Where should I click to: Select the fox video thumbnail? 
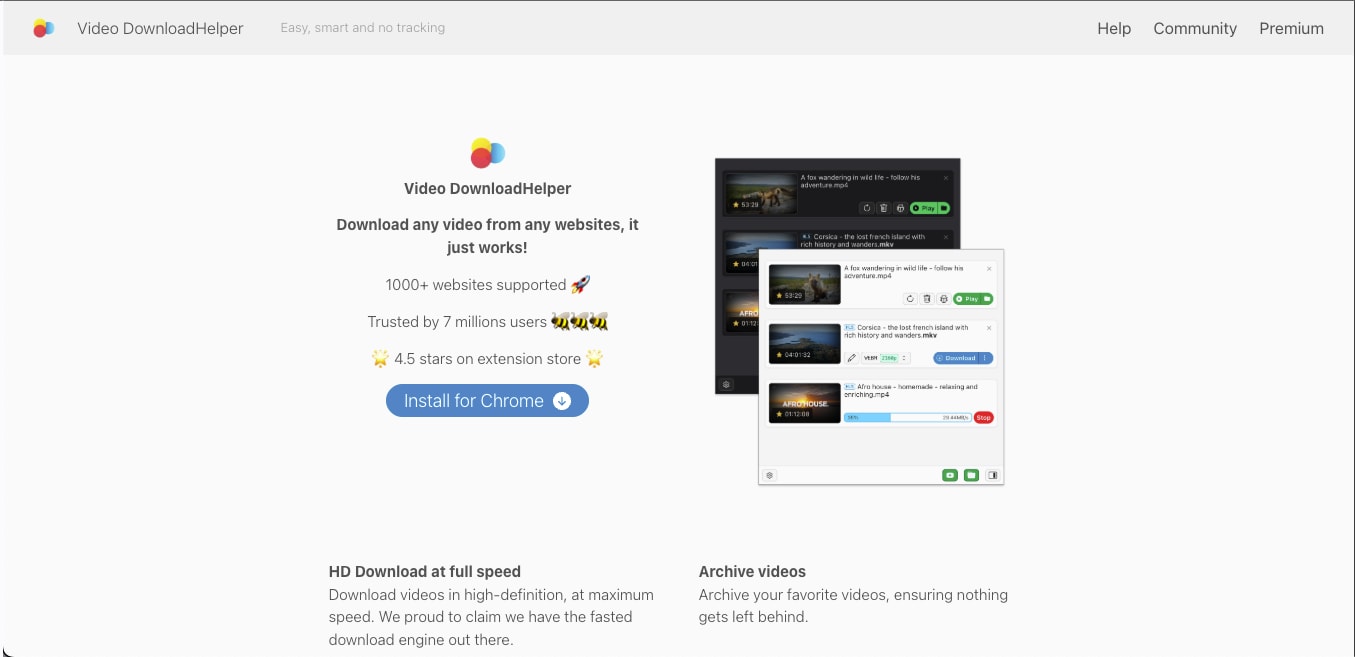pyautogui.click(x=803, y=282)
